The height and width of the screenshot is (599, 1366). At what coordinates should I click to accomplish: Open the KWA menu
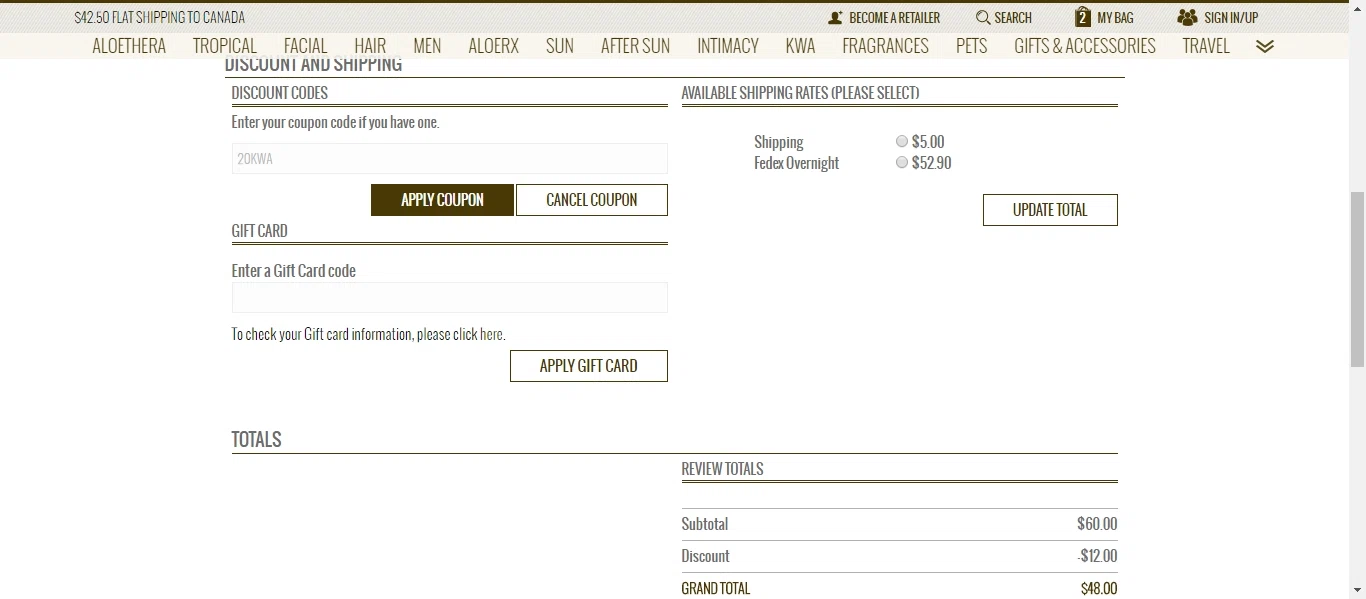tap(800, 46)
